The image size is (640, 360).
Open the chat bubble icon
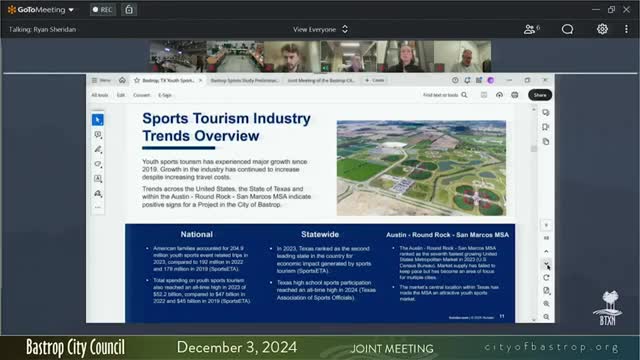click(567, 29)
